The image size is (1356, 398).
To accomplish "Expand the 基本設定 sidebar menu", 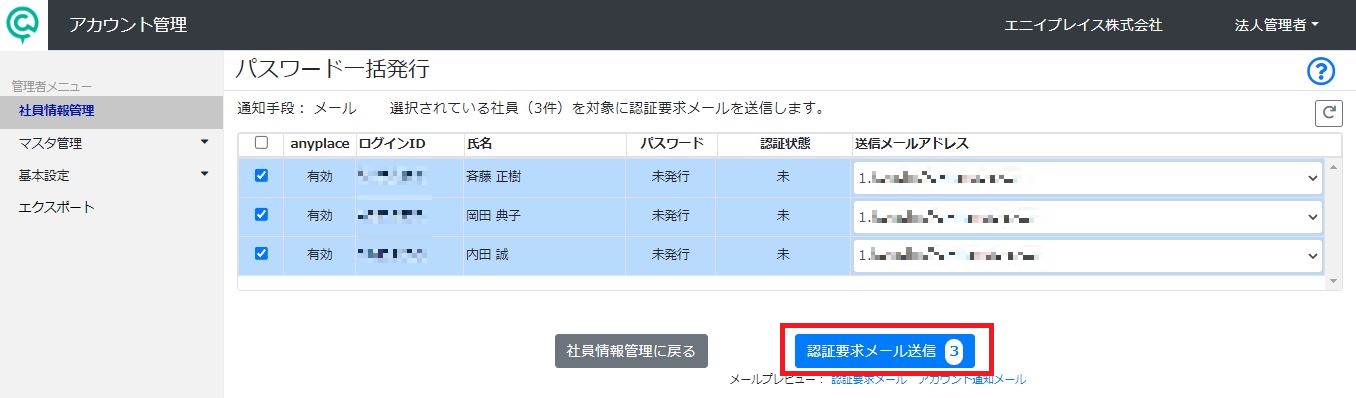I will tap(111, 175).
